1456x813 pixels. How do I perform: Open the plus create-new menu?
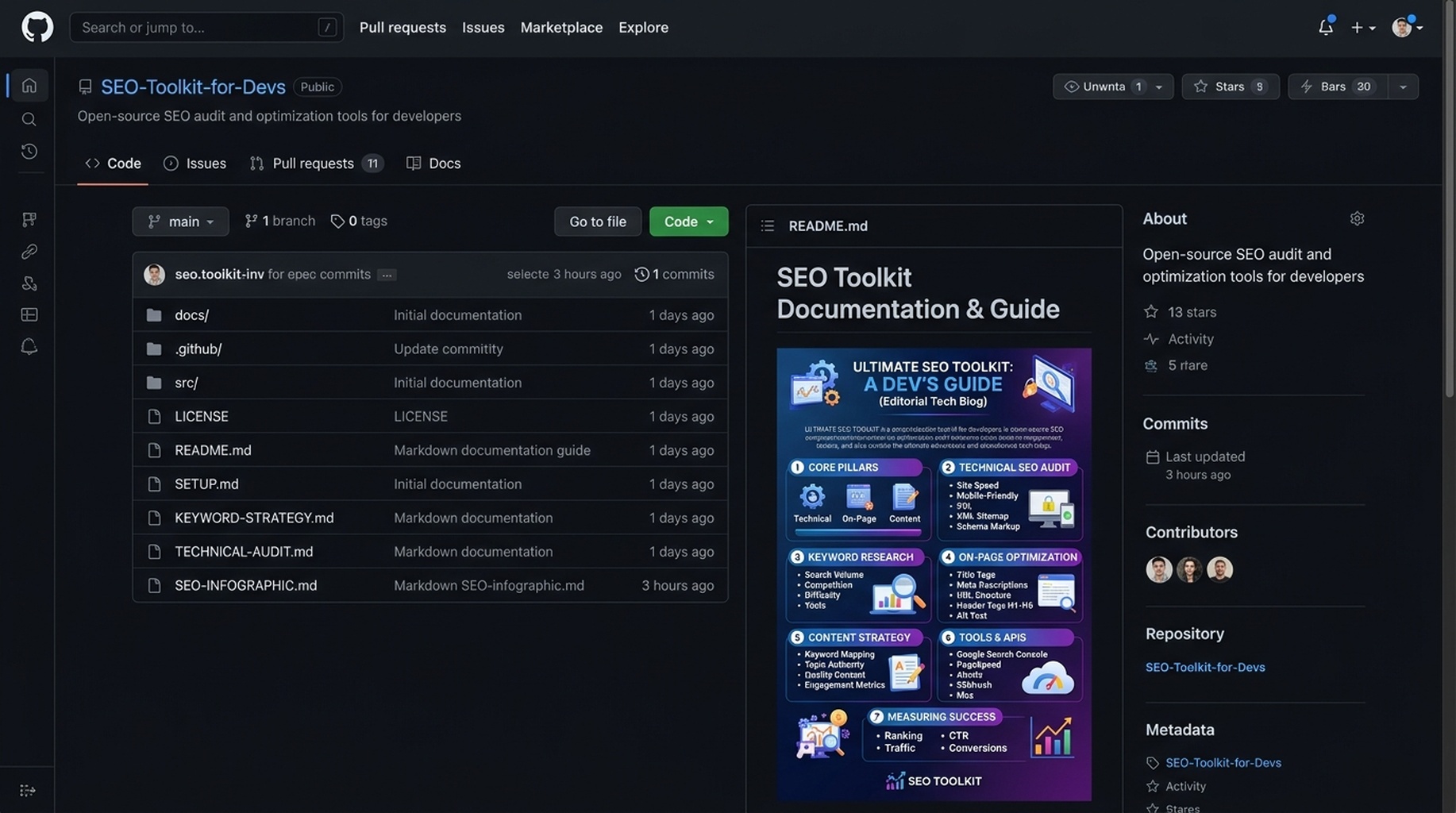[1362, 27]
